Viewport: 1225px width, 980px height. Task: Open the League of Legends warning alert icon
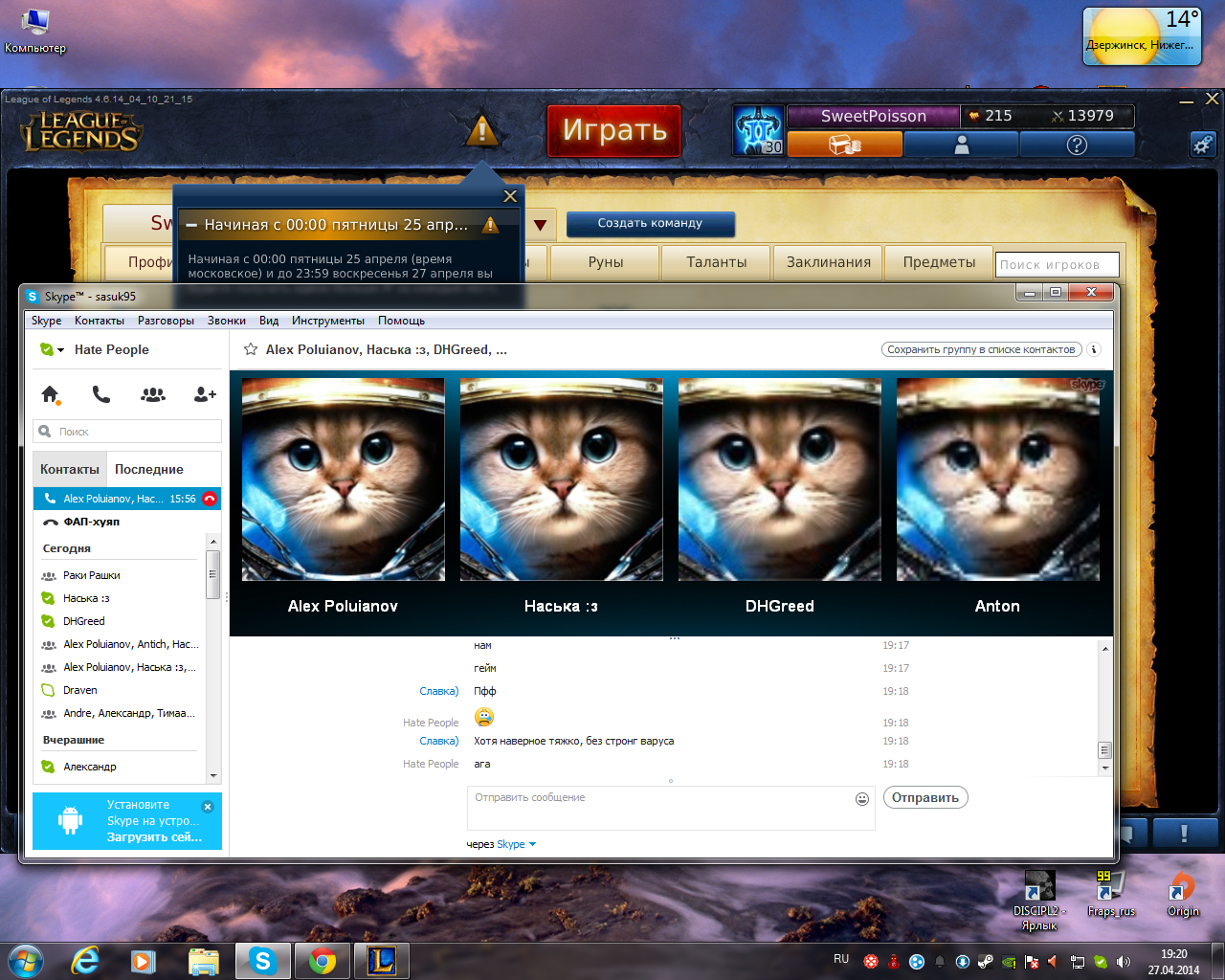tap(482, 129)
